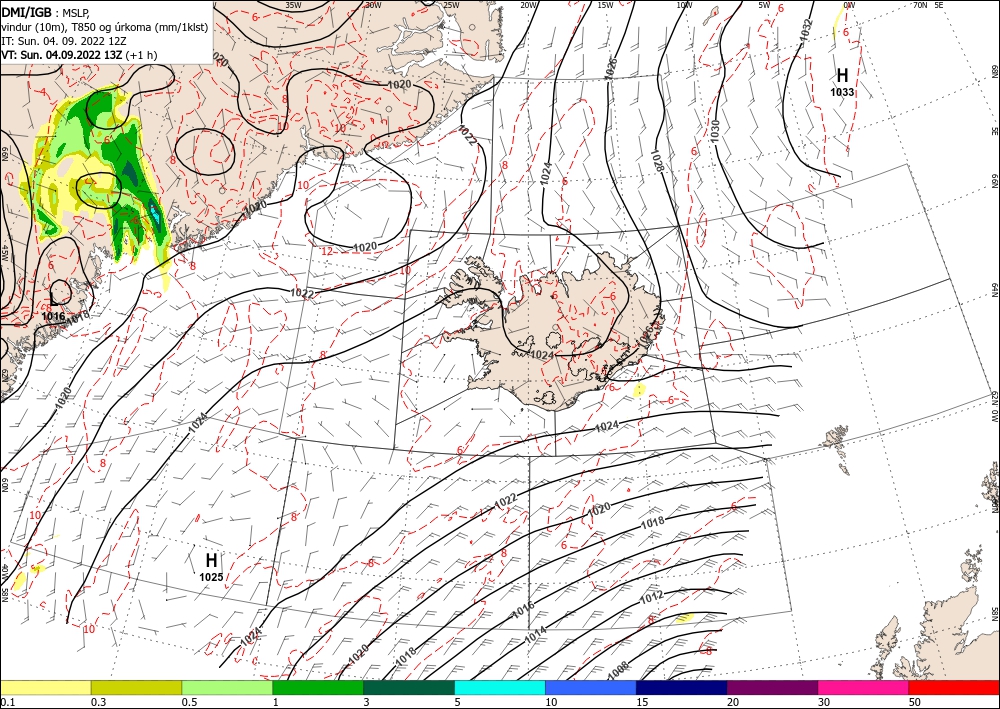Click the 1025 high pressure value
This screenshot has height=709, width=1000.
tap(211, 577)
